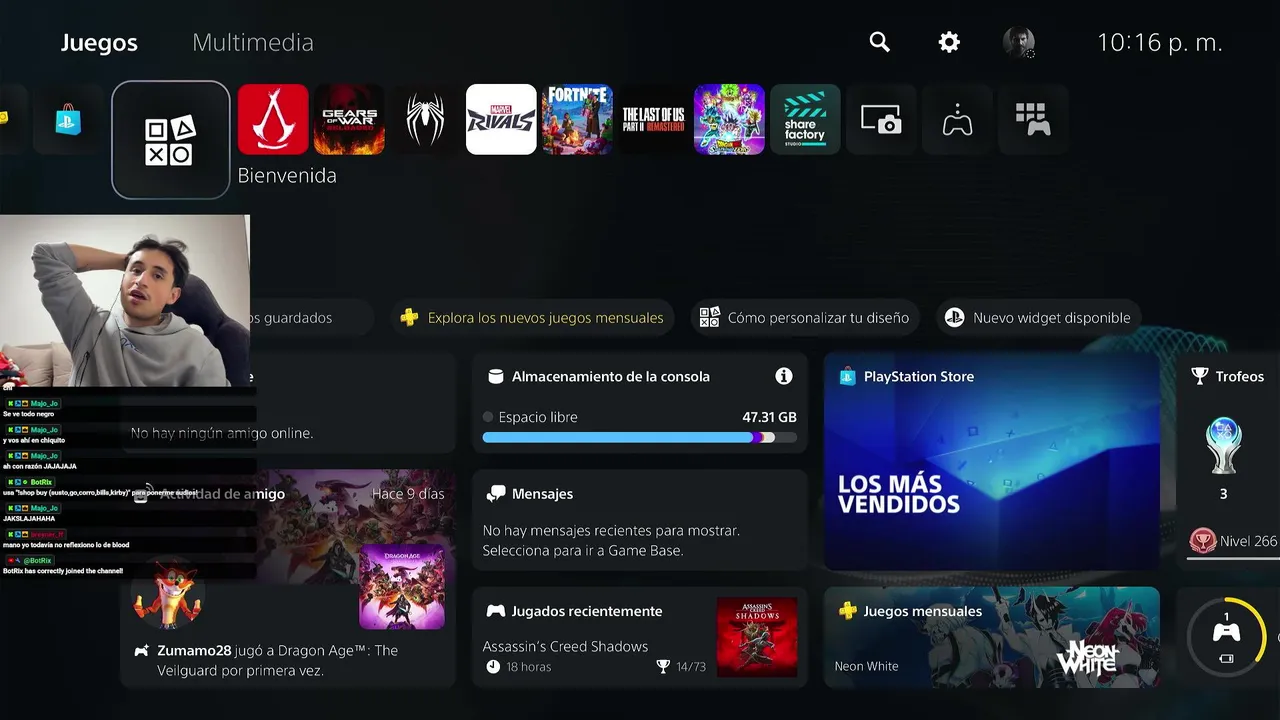This screenshot has height=720, width=1280.
Task: Click No hay ningún amigo online text
Action: point(222,433)
